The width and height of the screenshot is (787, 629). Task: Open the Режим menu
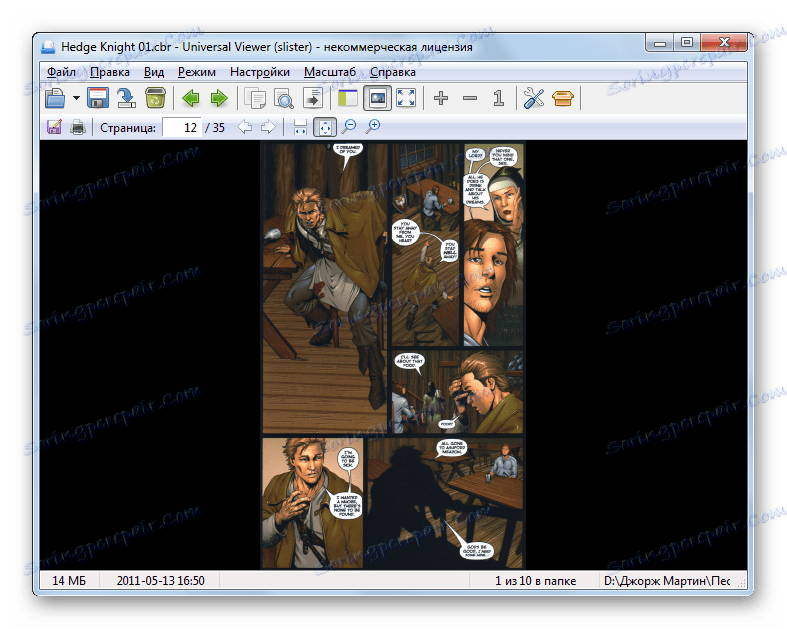[197, 72]
